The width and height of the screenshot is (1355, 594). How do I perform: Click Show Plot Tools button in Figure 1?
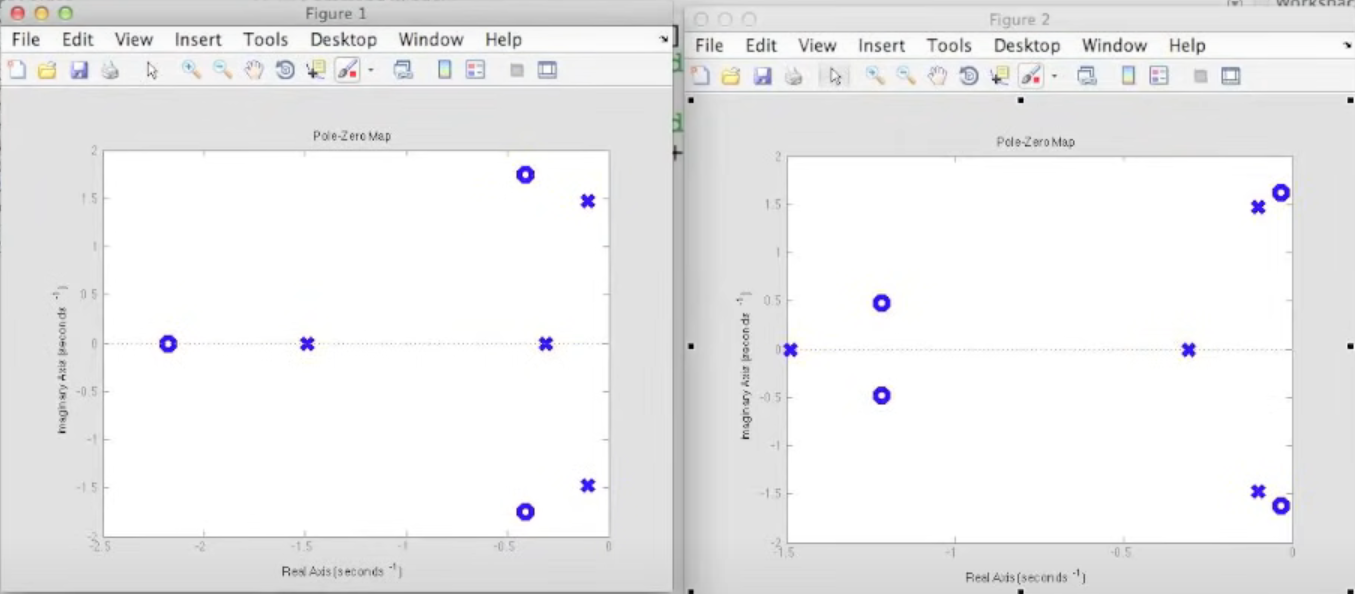tap(547, 70)
